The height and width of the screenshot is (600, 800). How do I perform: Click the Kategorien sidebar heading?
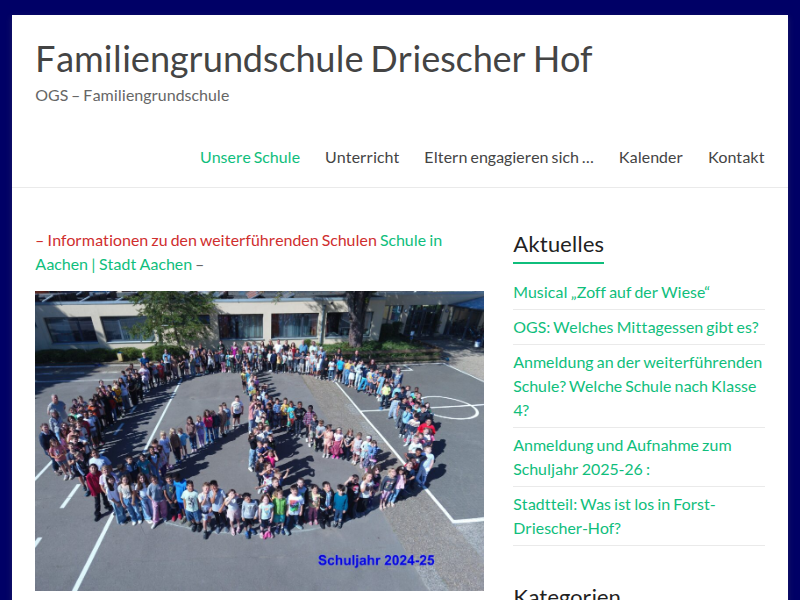click(566, 593)
